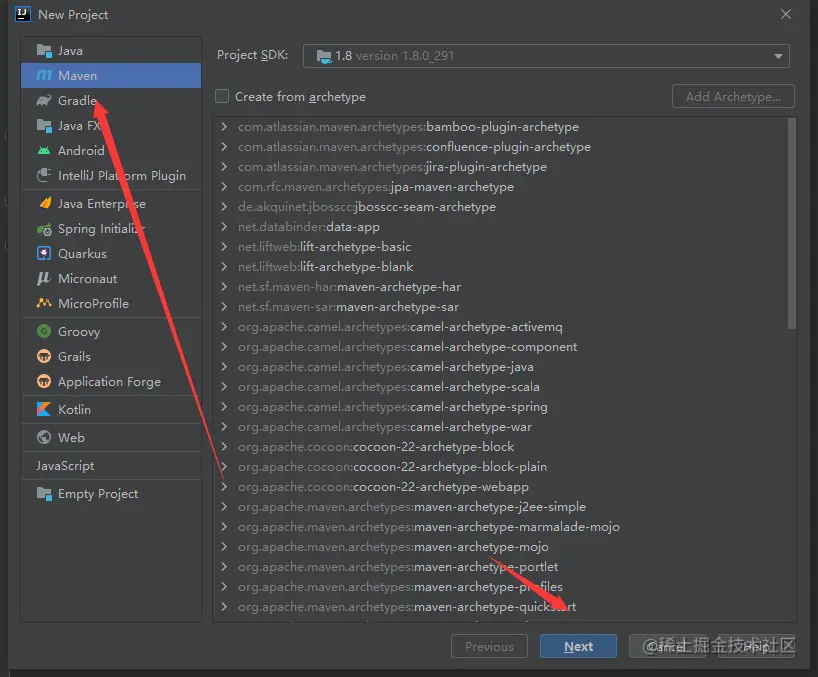The width and height of the screenshot is (818, 677).
Task: Choose Java Enterprise in the list
Action: click(x=111, y=203)
